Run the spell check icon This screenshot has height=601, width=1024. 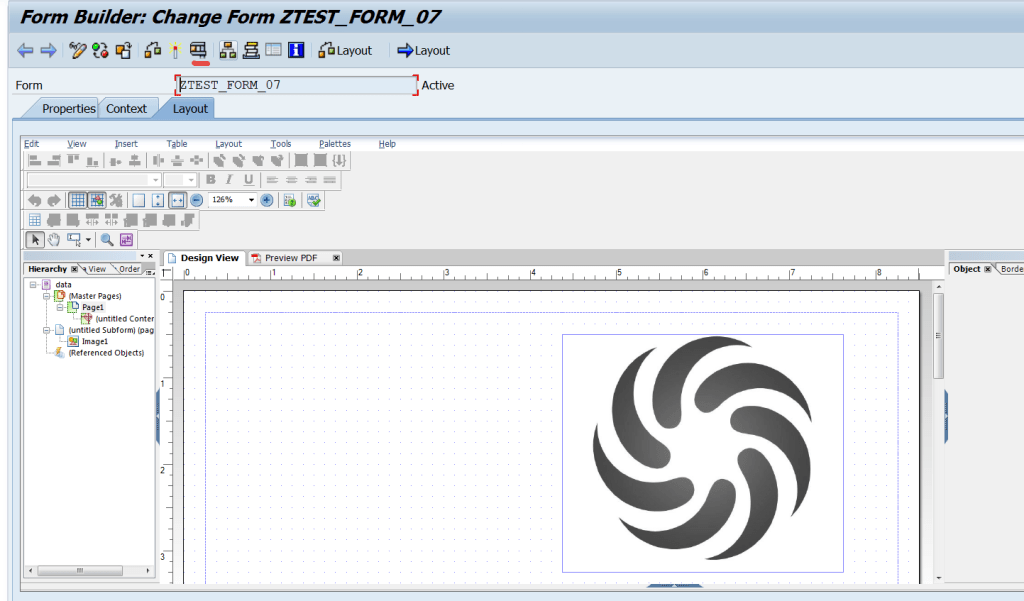(312, 199)
